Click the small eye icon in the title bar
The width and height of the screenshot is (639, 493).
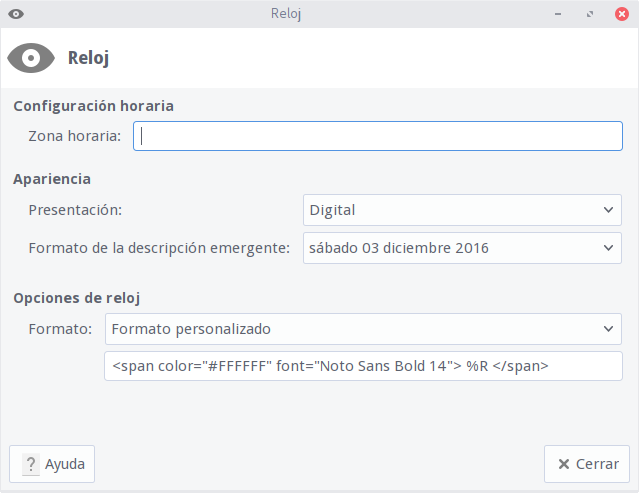(x=16, y=14)
